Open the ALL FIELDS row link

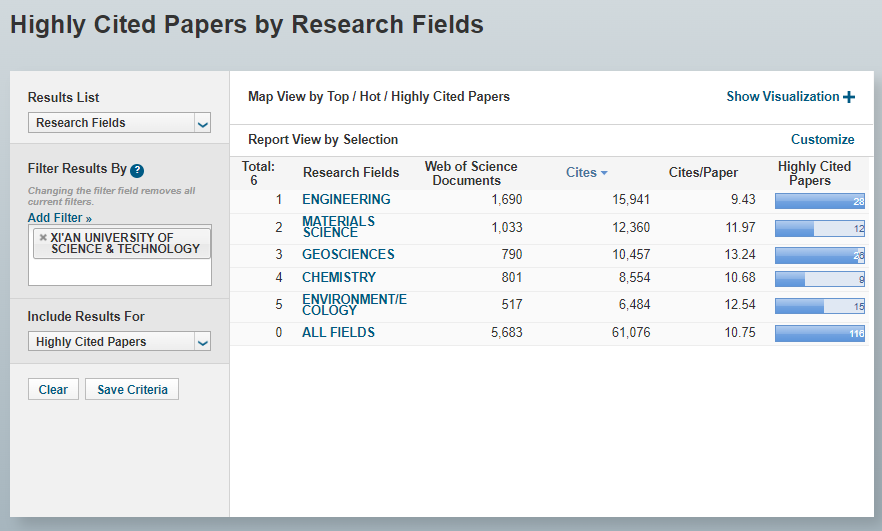338,332
